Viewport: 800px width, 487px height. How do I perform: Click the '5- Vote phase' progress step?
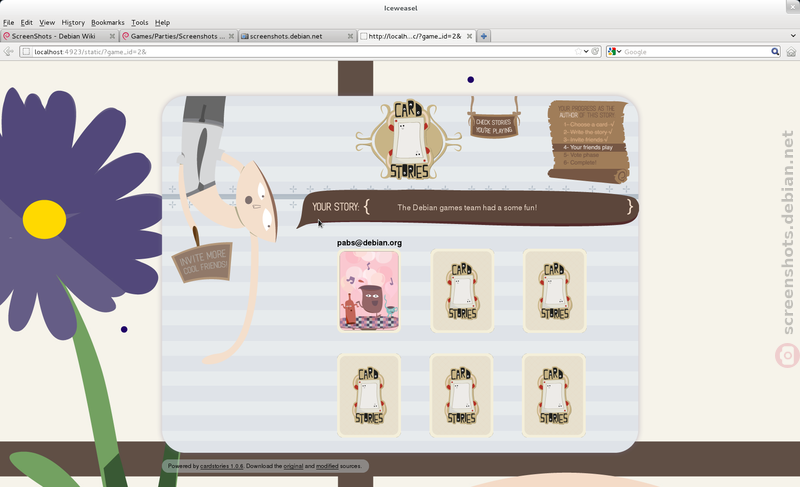click(x=581, y=155)
